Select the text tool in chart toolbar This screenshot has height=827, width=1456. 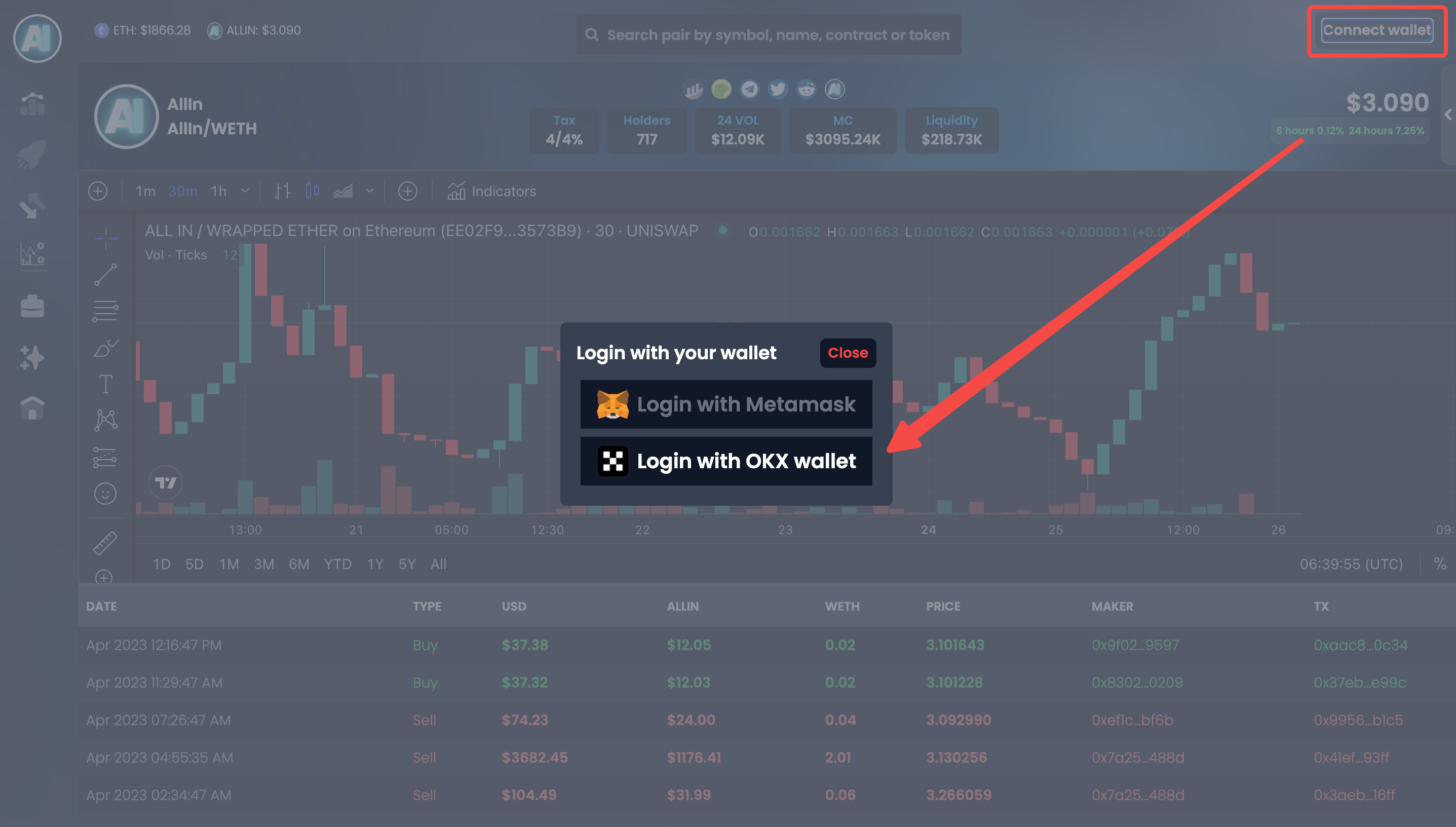point(105,384)
